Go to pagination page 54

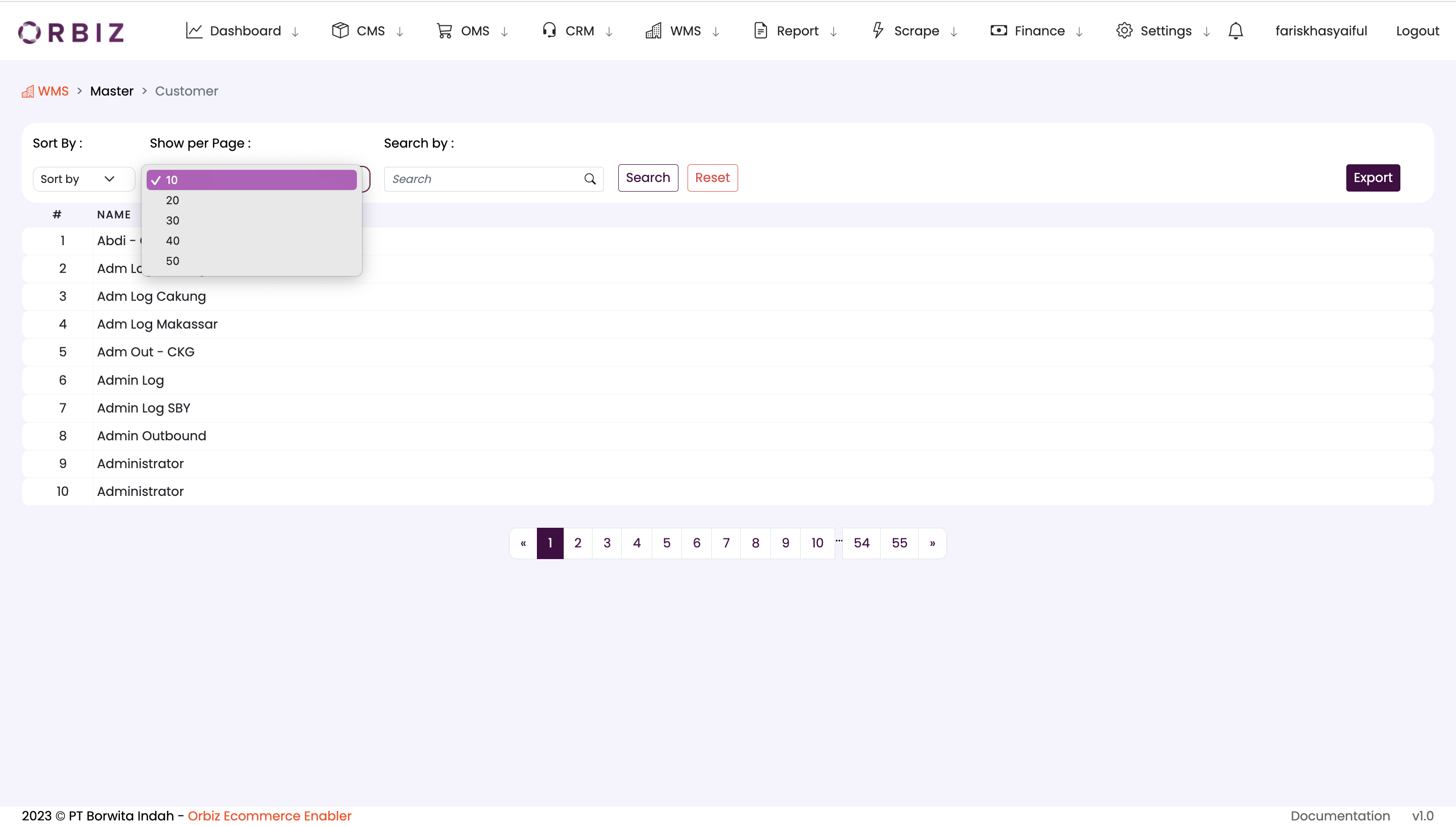pos(861,543)
